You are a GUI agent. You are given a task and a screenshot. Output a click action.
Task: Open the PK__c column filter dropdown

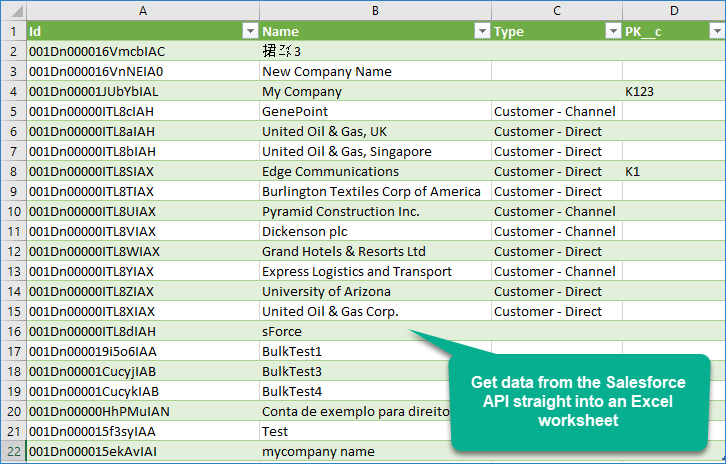point(716,32)
